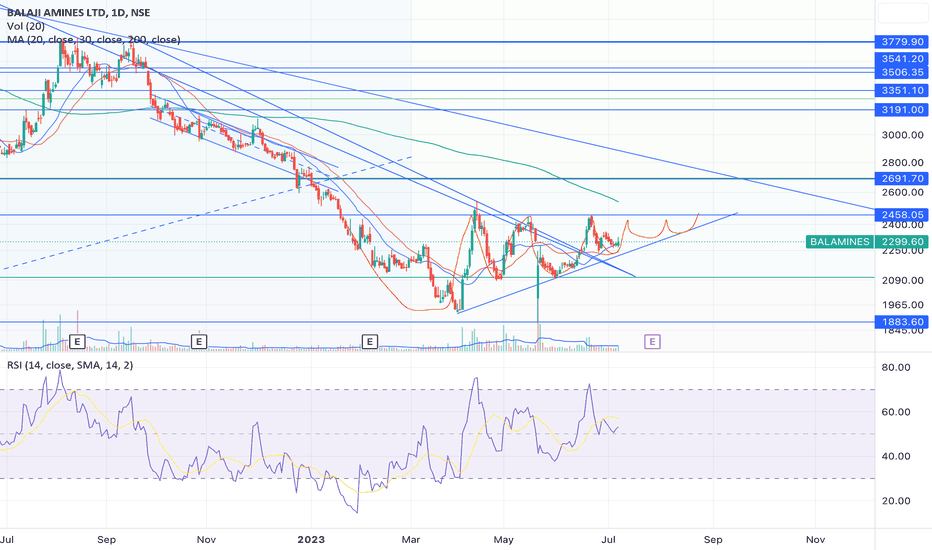The height and width of the screenshot is (550, 932).
Task: Click the 3000.00 price axis value
Action: click(902, 135)
